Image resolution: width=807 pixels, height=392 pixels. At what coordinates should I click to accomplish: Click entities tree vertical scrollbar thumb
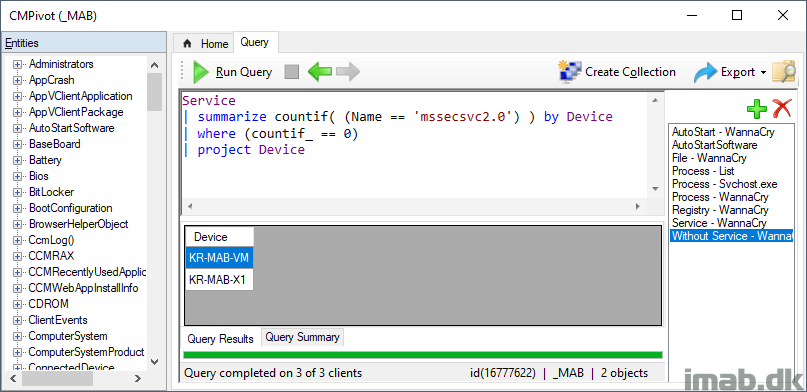[x=154, y=92]
